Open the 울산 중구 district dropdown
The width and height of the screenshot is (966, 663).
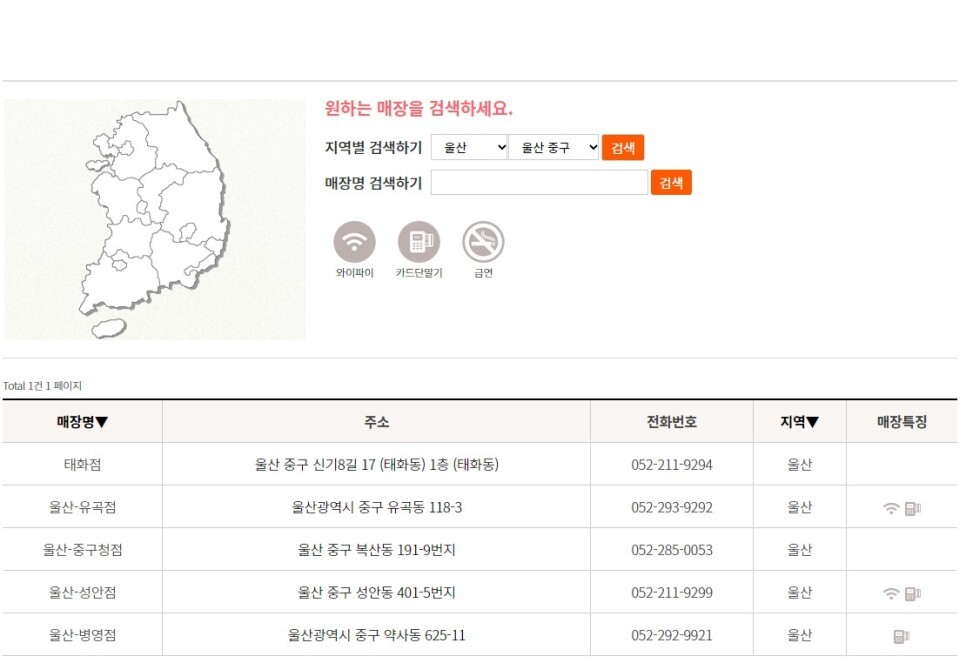(553, 147)
